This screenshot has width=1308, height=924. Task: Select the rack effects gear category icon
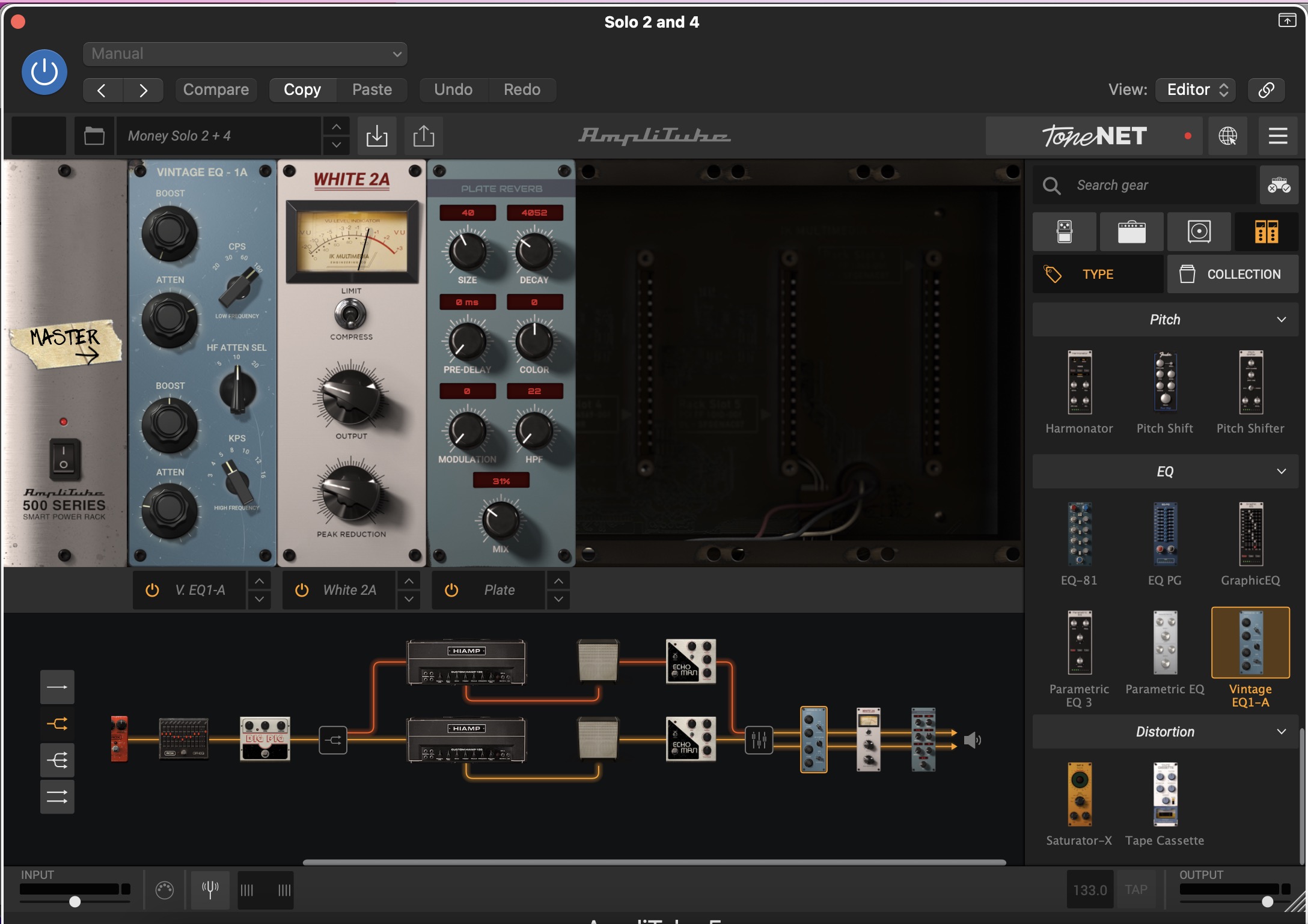coord(1266,232)
